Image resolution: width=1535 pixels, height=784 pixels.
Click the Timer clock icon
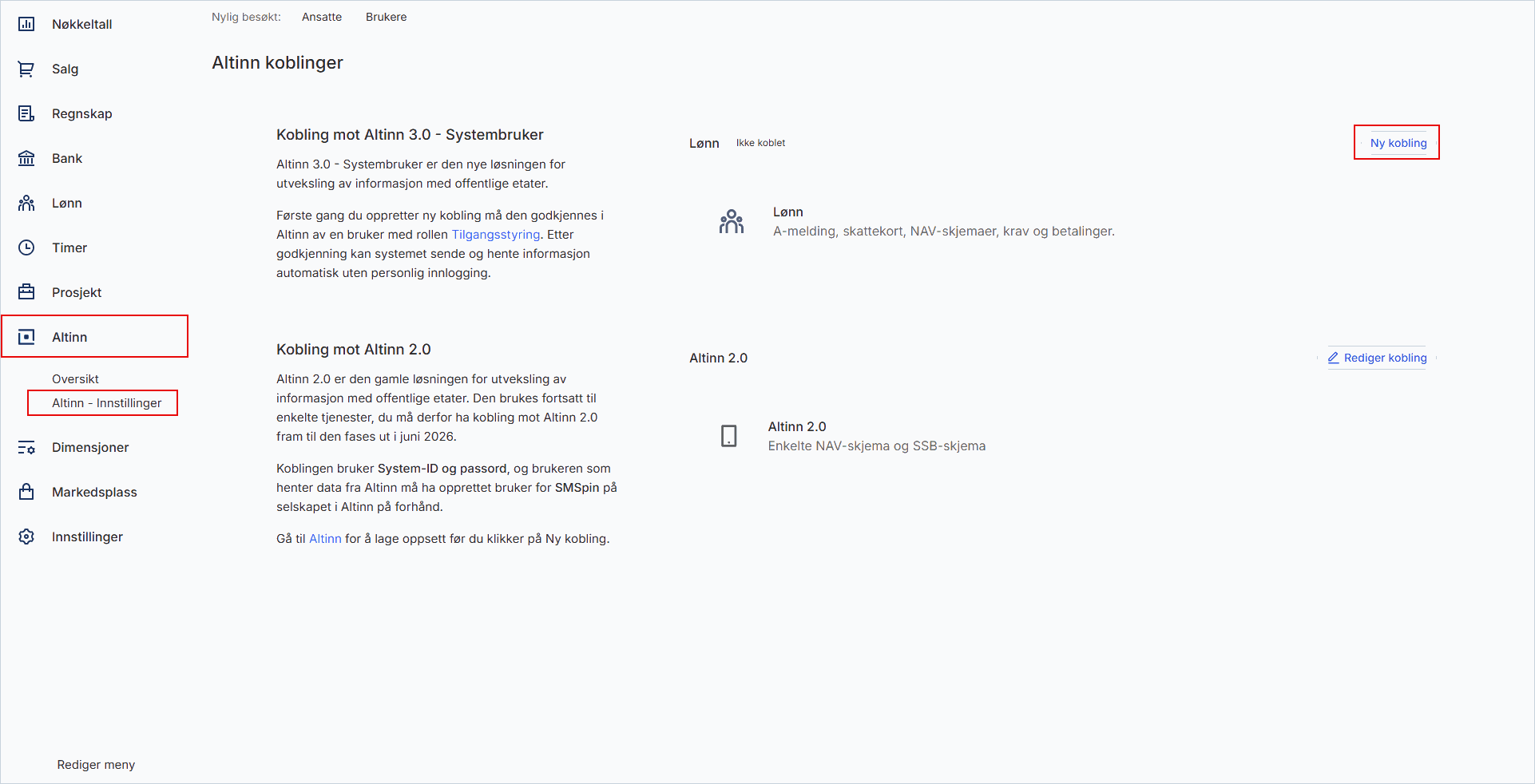pyautogui.click(x=26, y=247)
